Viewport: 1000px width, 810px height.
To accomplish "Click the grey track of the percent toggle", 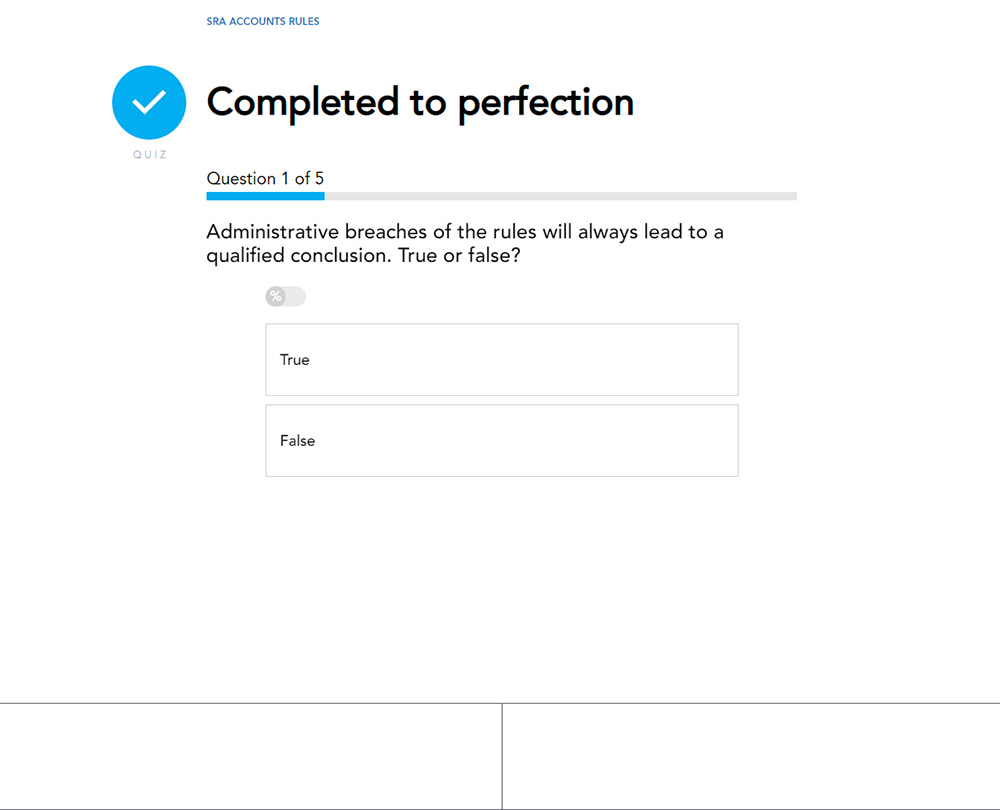I will point(296,296).
